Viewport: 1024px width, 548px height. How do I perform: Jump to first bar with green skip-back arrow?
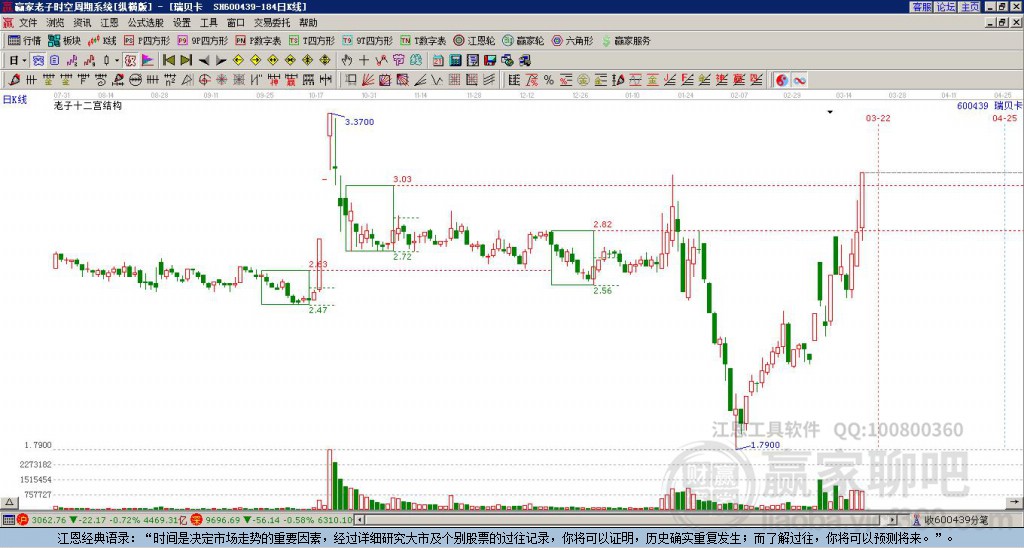[168, 60]
